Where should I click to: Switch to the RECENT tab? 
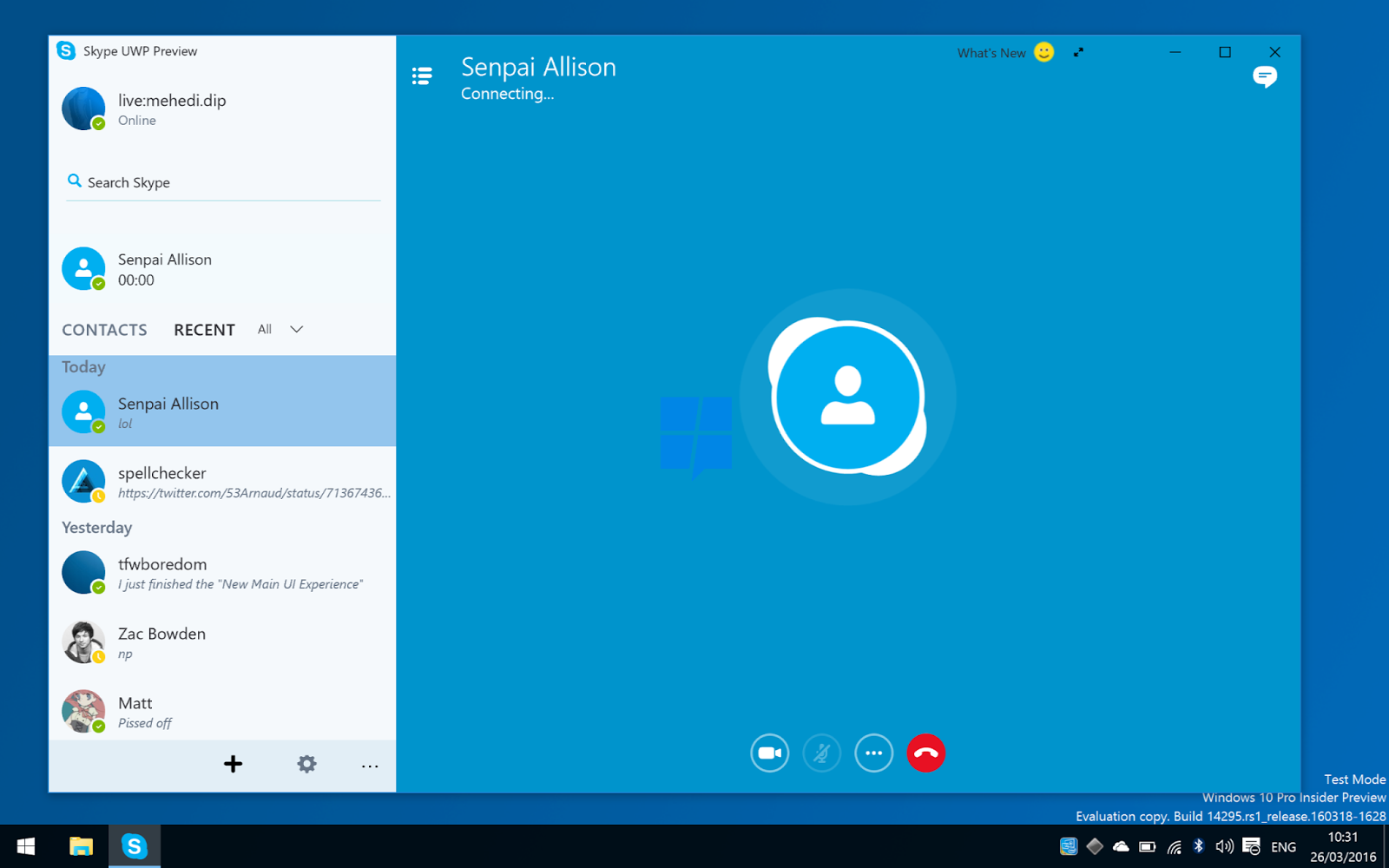point(204,329)
